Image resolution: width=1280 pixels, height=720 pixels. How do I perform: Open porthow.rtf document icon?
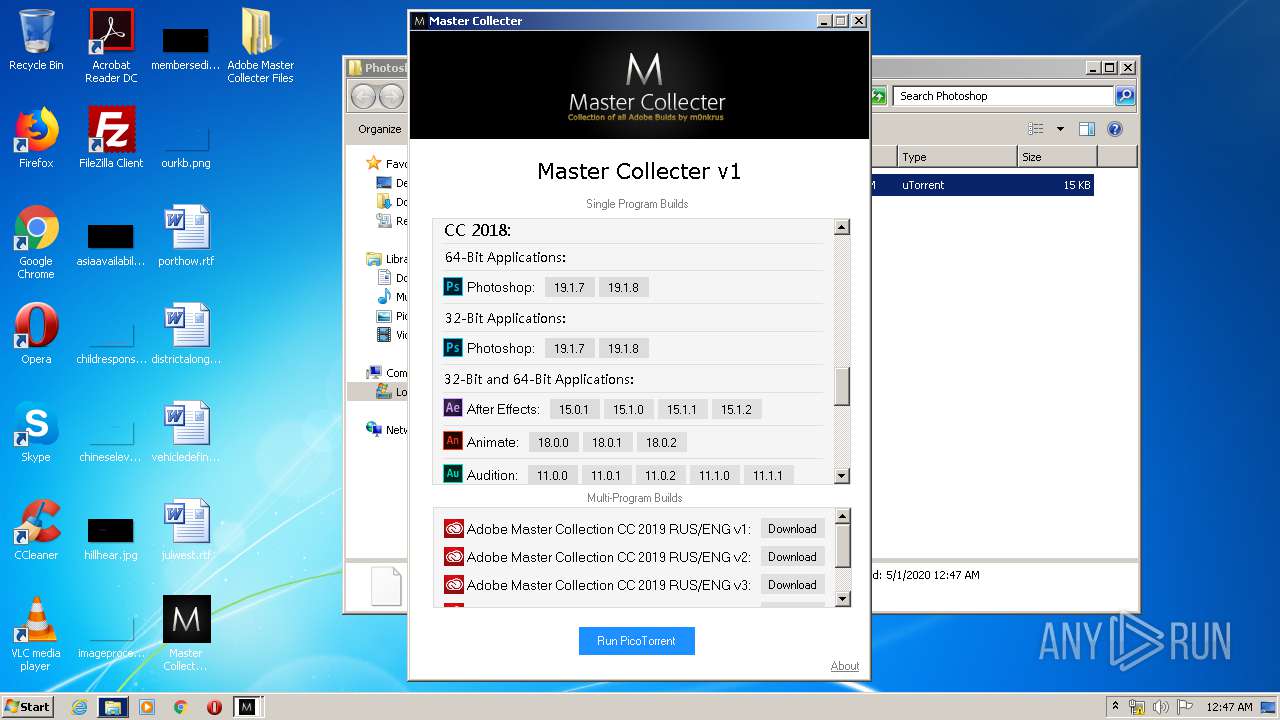[x=186, y=236]
